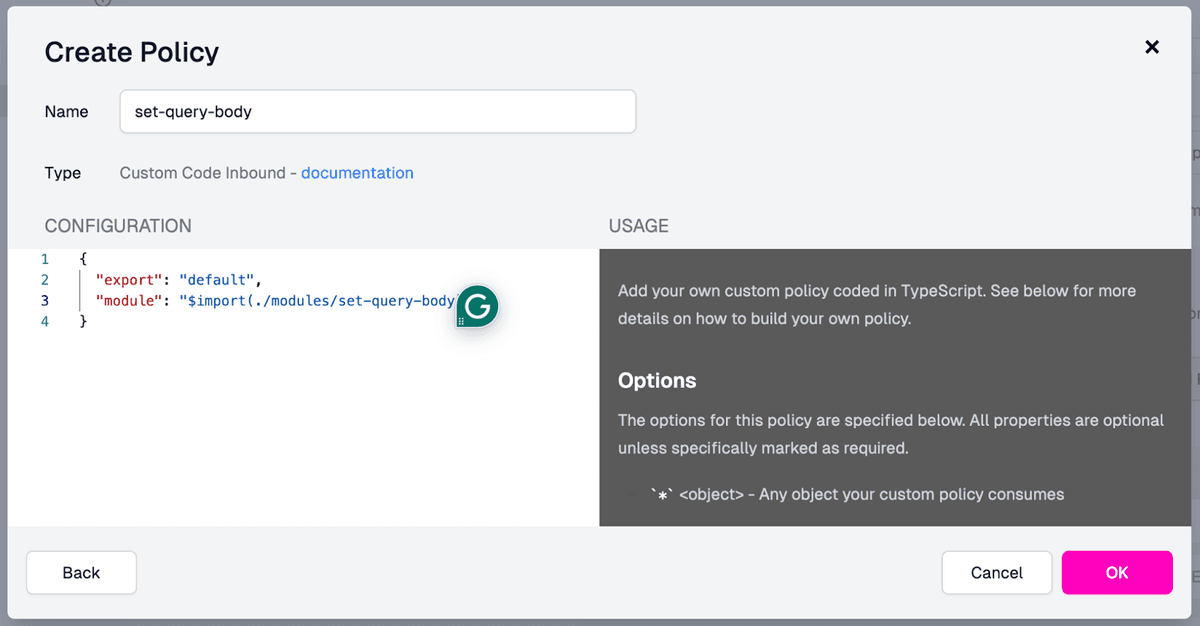Screen dimensions: 1200x626
Task: Click the USAGE panel heading
Action: [638, 226]
